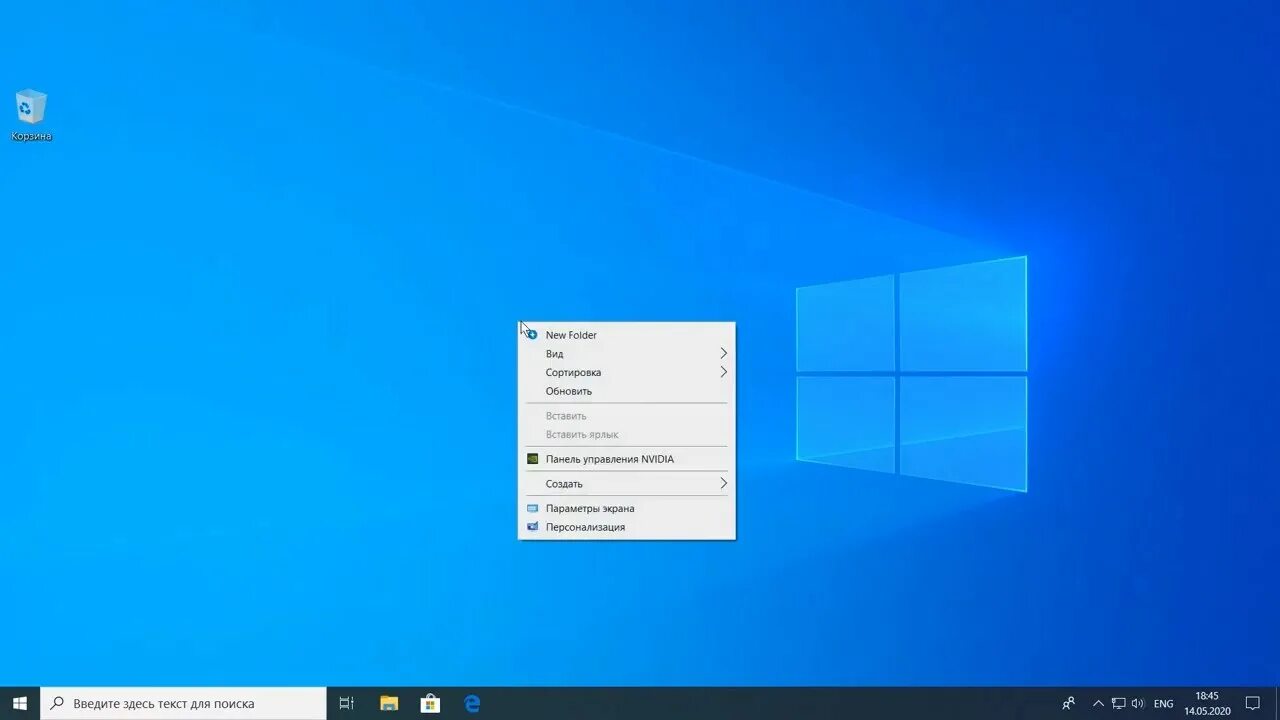Screen dimensions: 1280x720
Task: Click the taskbar search box
Action: click(x=183, y=703)
